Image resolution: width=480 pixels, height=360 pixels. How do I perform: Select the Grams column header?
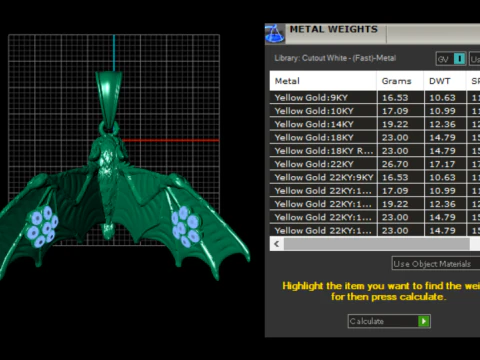click(400, 81)
